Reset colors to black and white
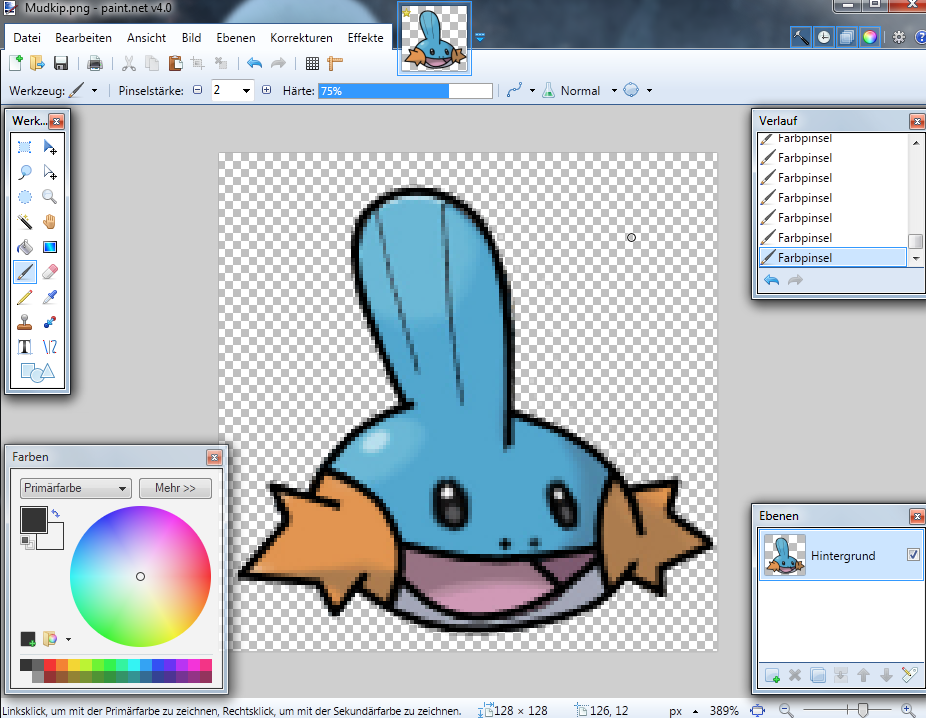Viewport: 926px width, 718px height. pos(27,542)
